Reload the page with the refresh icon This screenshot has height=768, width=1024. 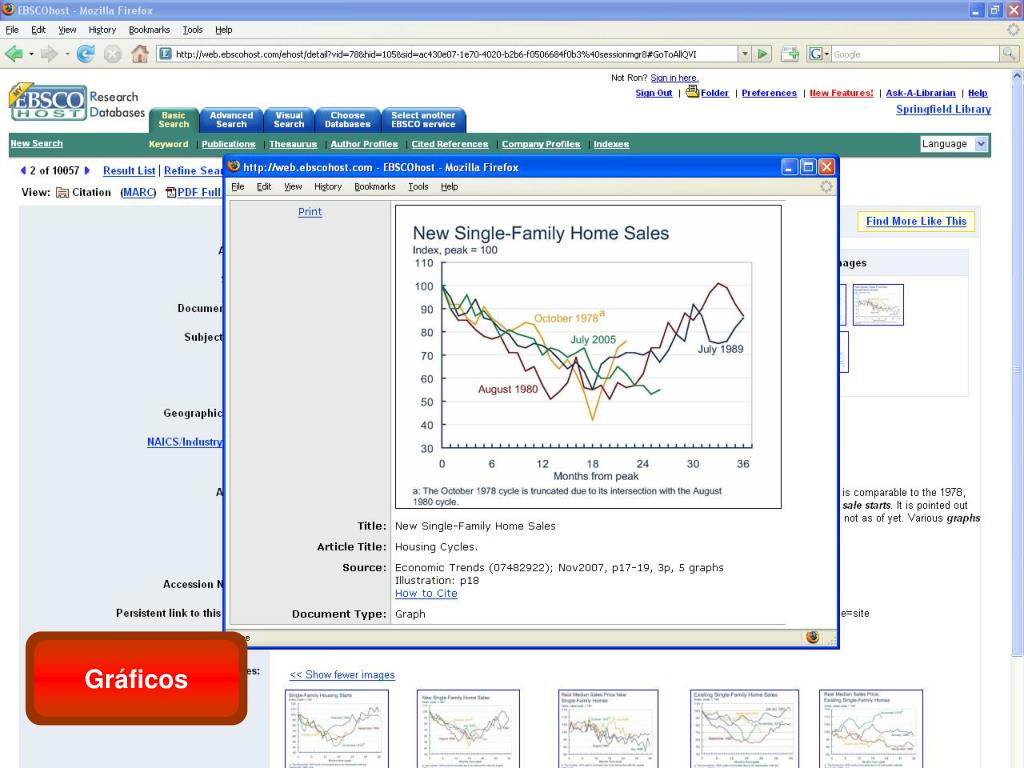(86, 54)
